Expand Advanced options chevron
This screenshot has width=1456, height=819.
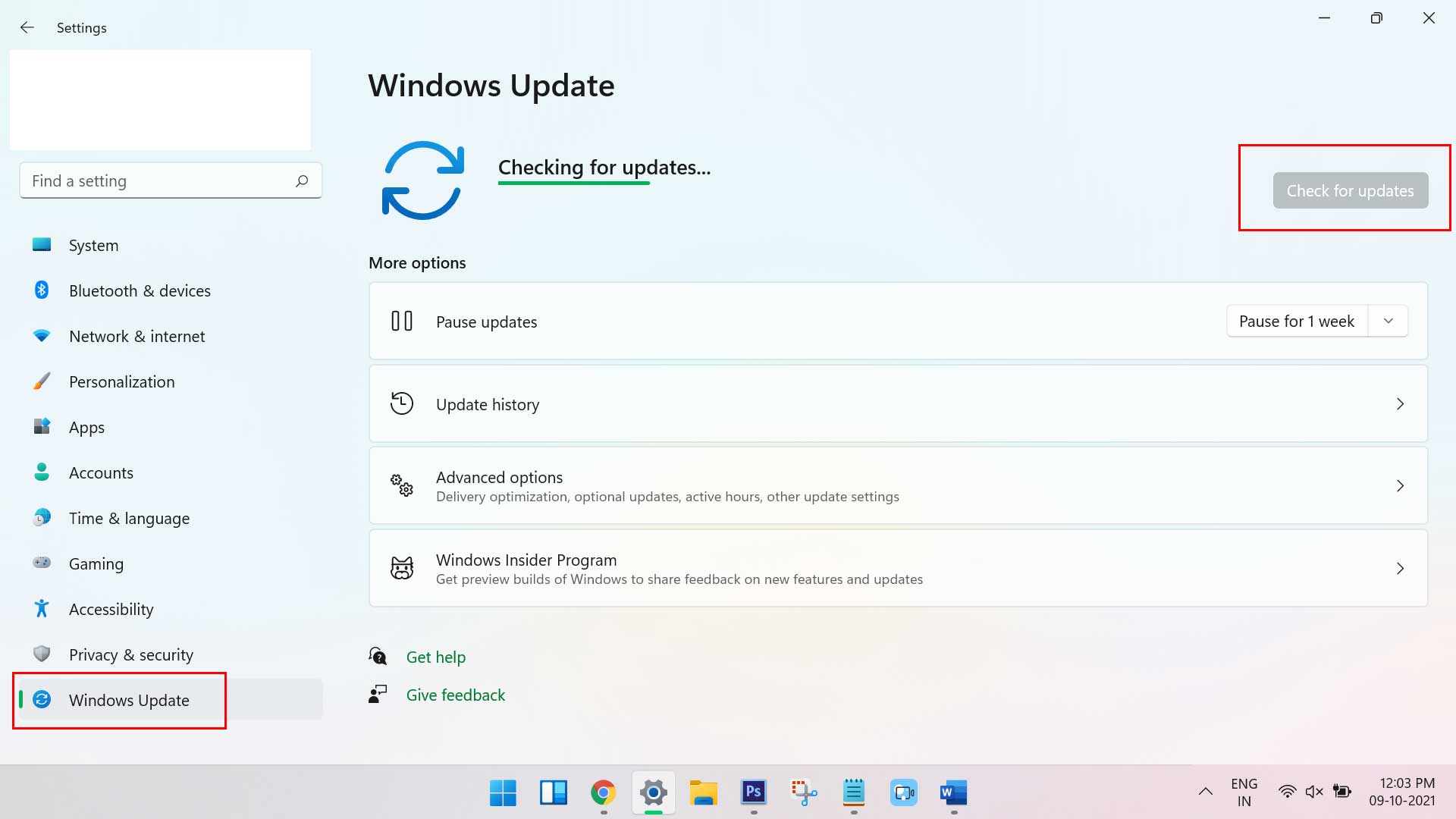tap(1400, 485)
